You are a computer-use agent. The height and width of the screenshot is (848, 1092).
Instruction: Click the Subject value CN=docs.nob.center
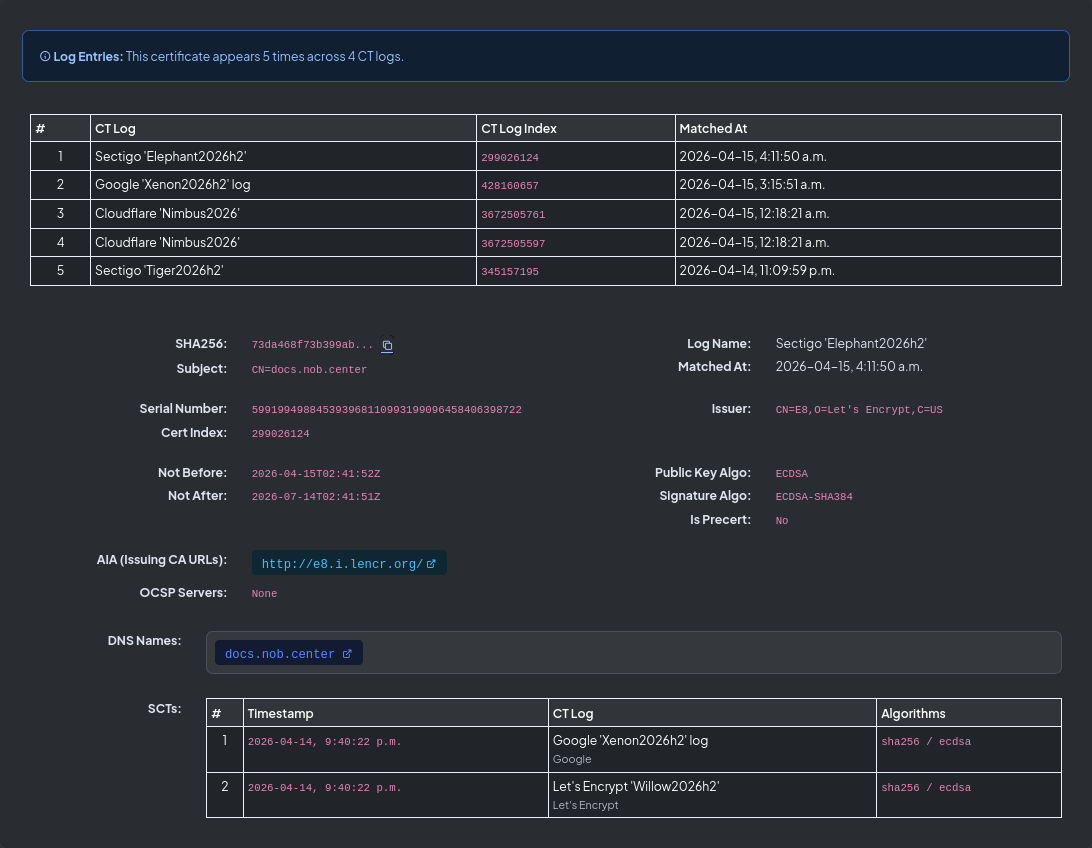pyautogui.click(x=309, y=370)
